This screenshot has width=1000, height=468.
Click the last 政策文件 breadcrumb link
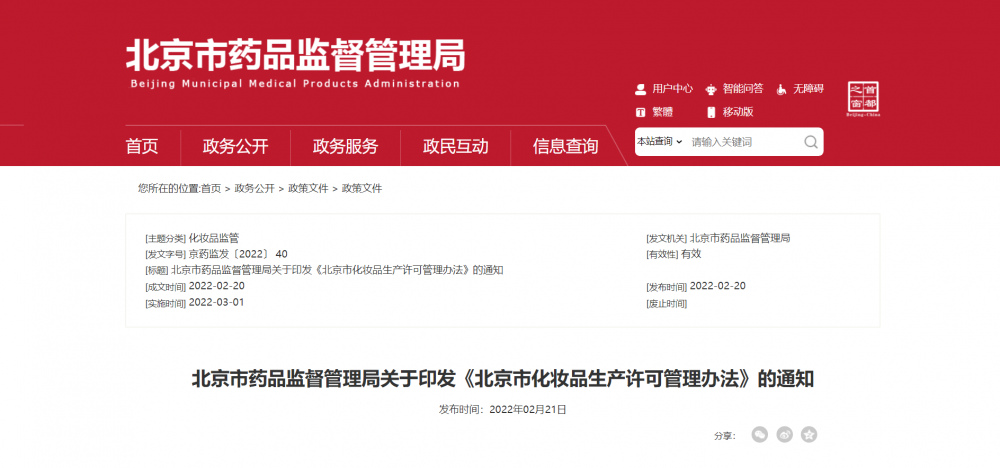pos(362,189)
